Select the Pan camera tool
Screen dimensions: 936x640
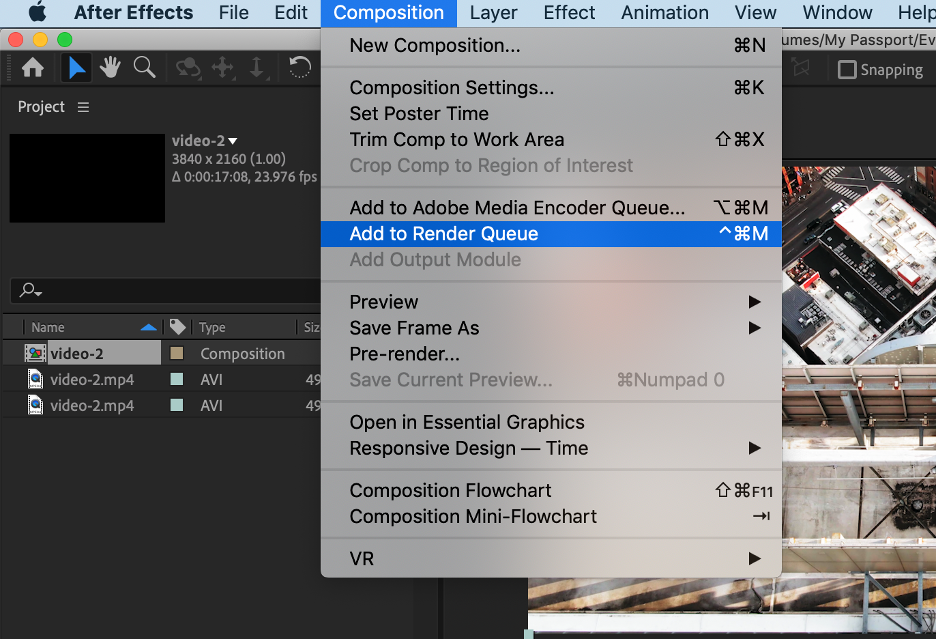(x=222, y=68)
